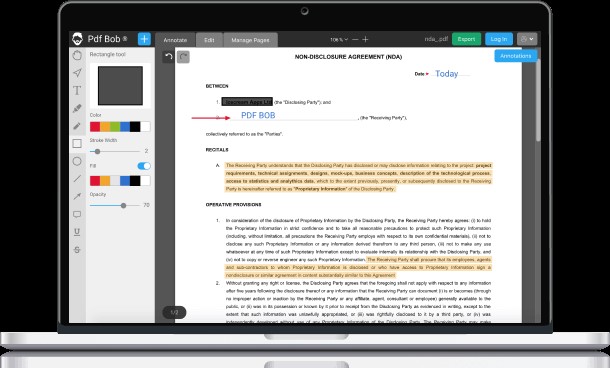Undo the last action
The height and width of the screenshot is (368, 610).
(168, 57)
